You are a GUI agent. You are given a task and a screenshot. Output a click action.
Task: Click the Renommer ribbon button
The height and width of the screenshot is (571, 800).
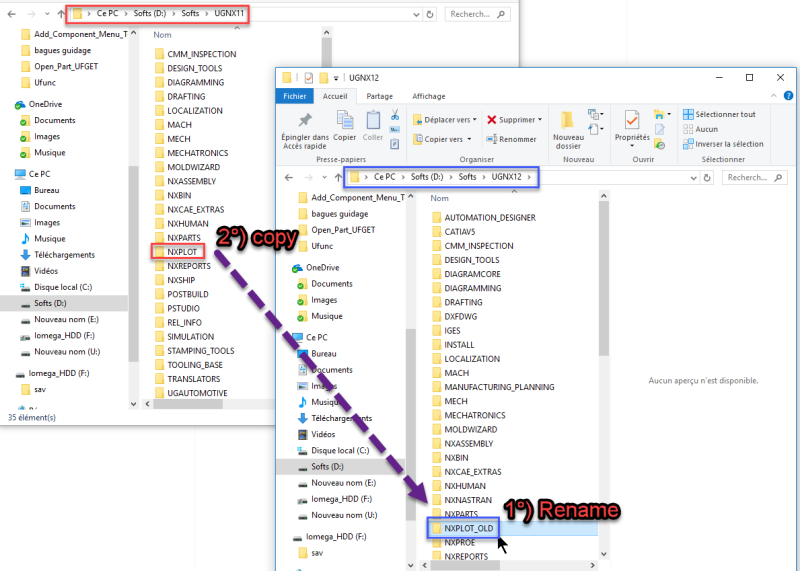click(511, 139)
